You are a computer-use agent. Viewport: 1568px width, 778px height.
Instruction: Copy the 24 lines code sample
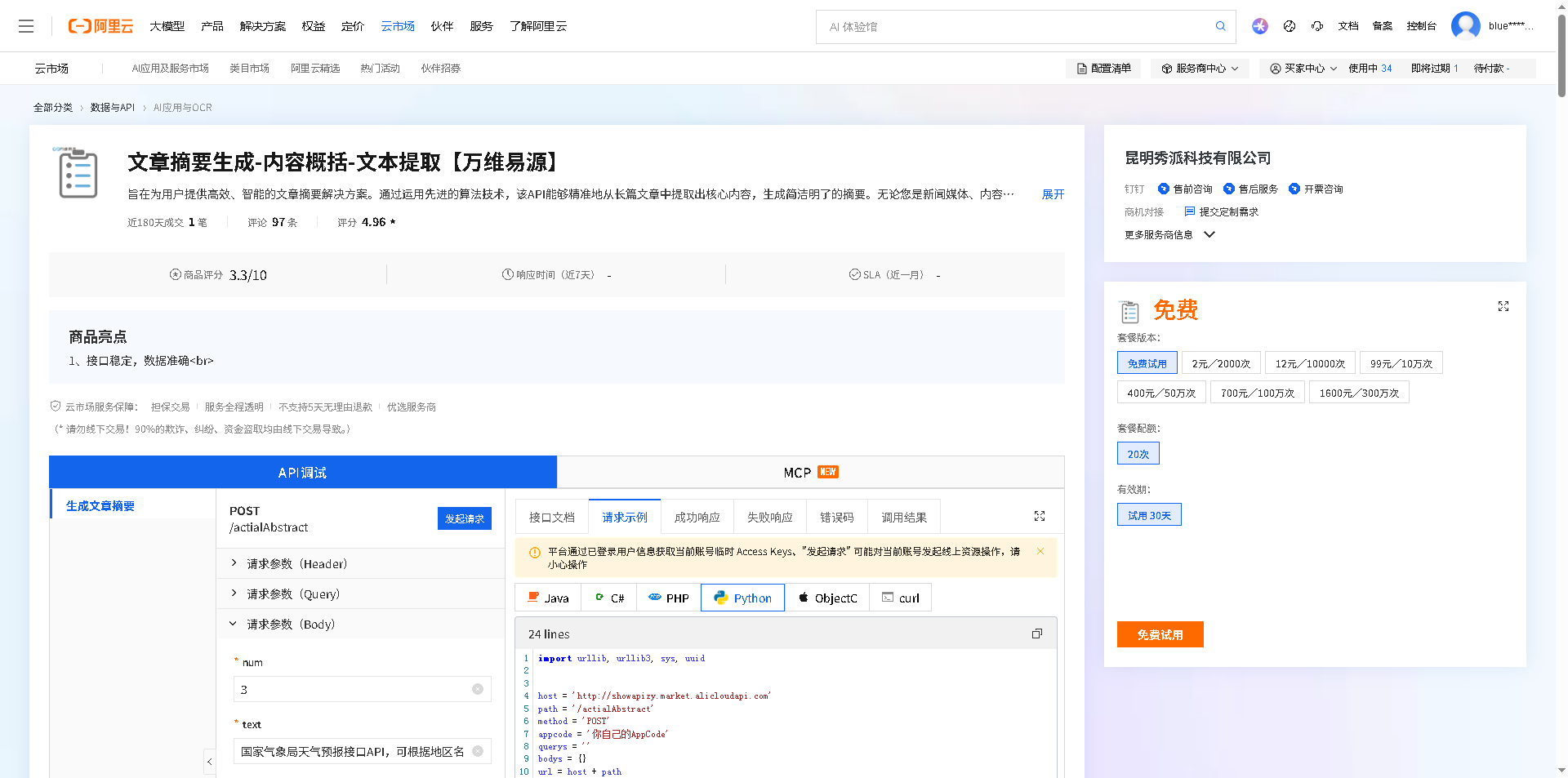[1037, 634]
